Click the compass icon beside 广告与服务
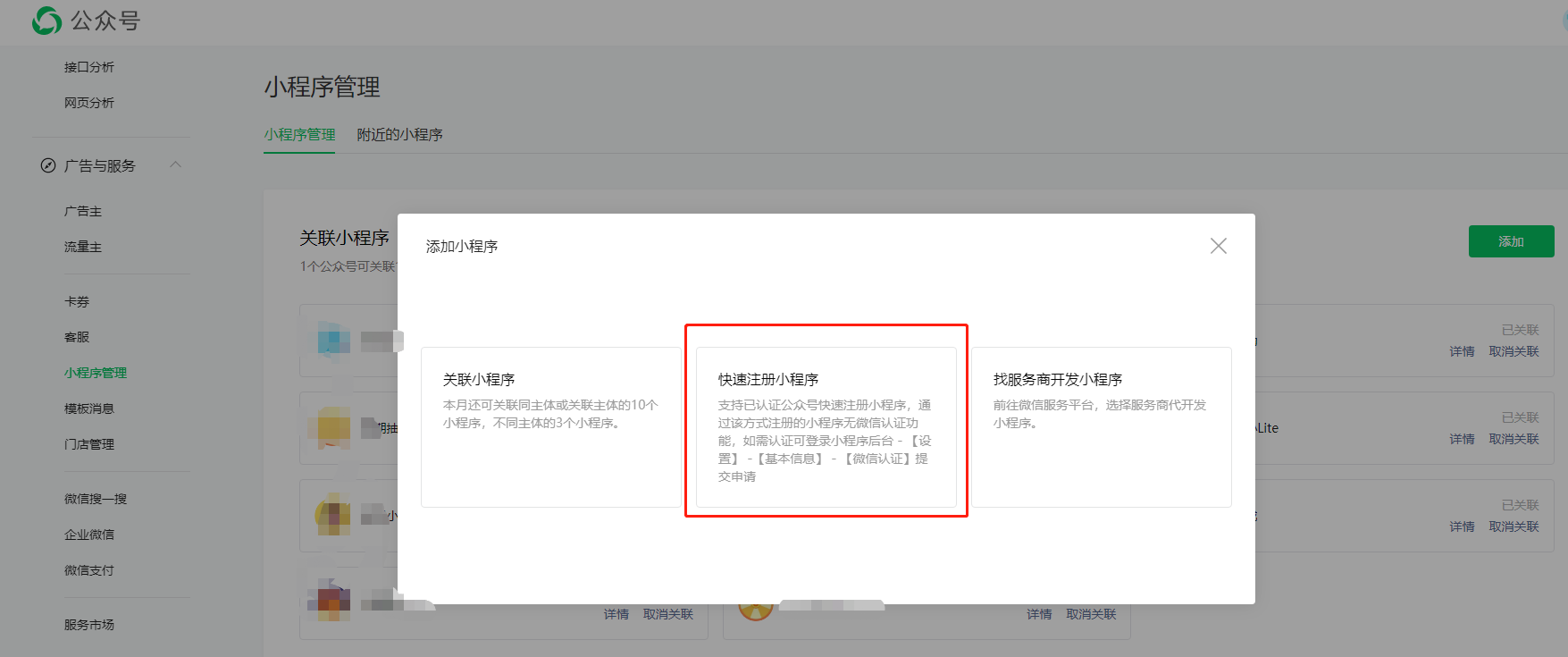This screenshot has width=1568, height=657. pos(48,165)
